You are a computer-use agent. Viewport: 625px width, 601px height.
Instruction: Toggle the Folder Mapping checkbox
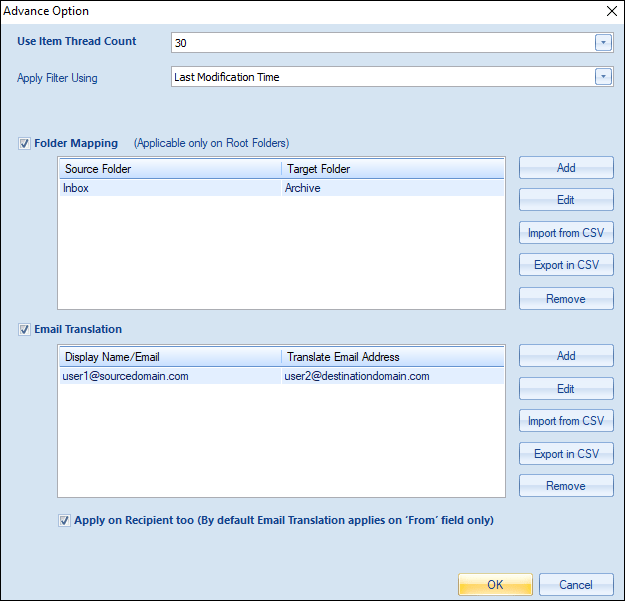[x=24, y=143]
